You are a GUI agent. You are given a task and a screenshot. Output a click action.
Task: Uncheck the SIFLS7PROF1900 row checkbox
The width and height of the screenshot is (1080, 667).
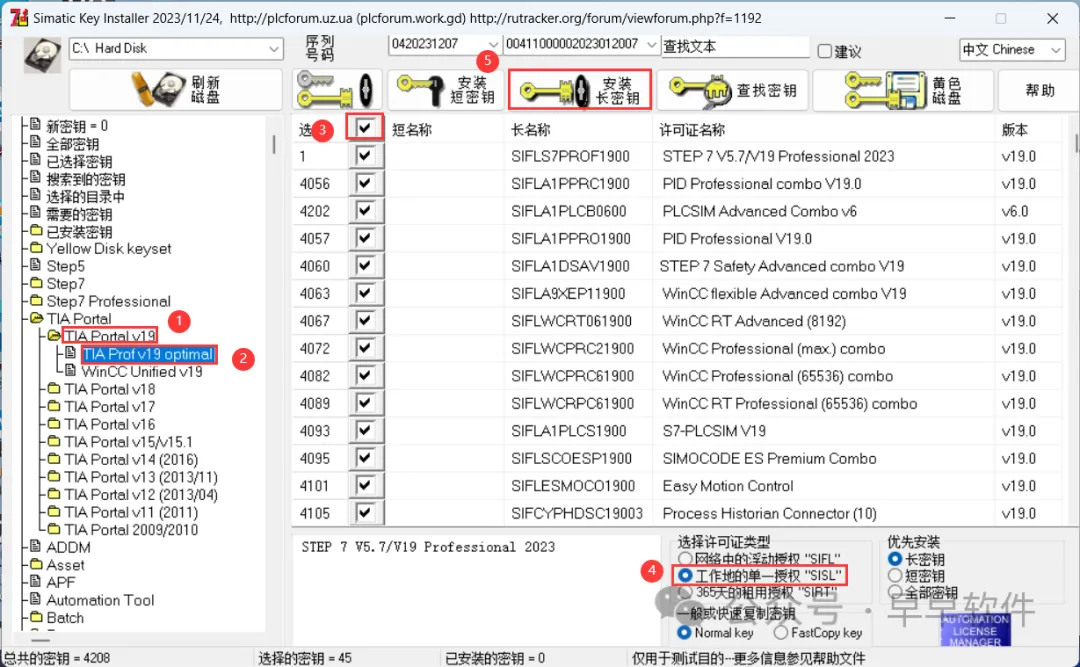pos(365,156)
